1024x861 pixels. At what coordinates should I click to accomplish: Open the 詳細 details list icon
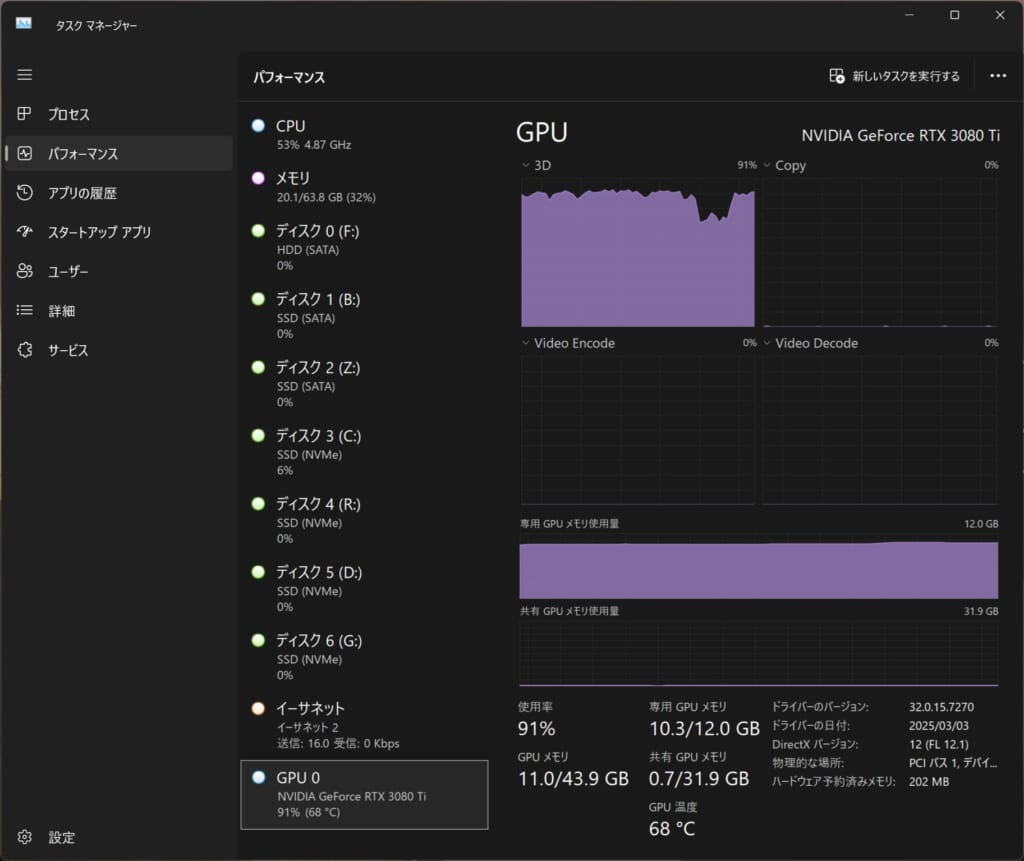pos(25,311)
